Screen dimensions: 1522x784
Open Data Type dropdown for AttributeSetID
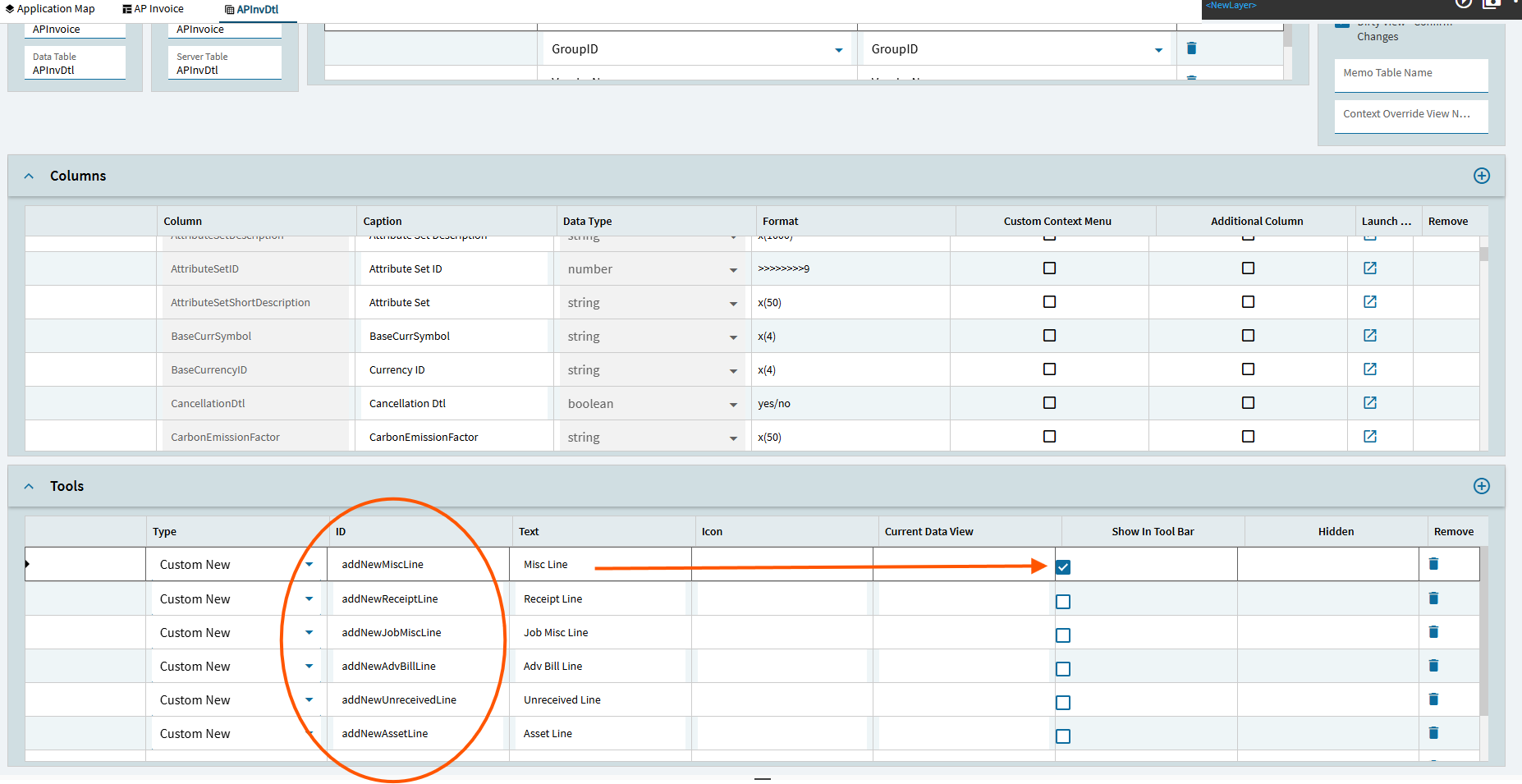(733, 270)
